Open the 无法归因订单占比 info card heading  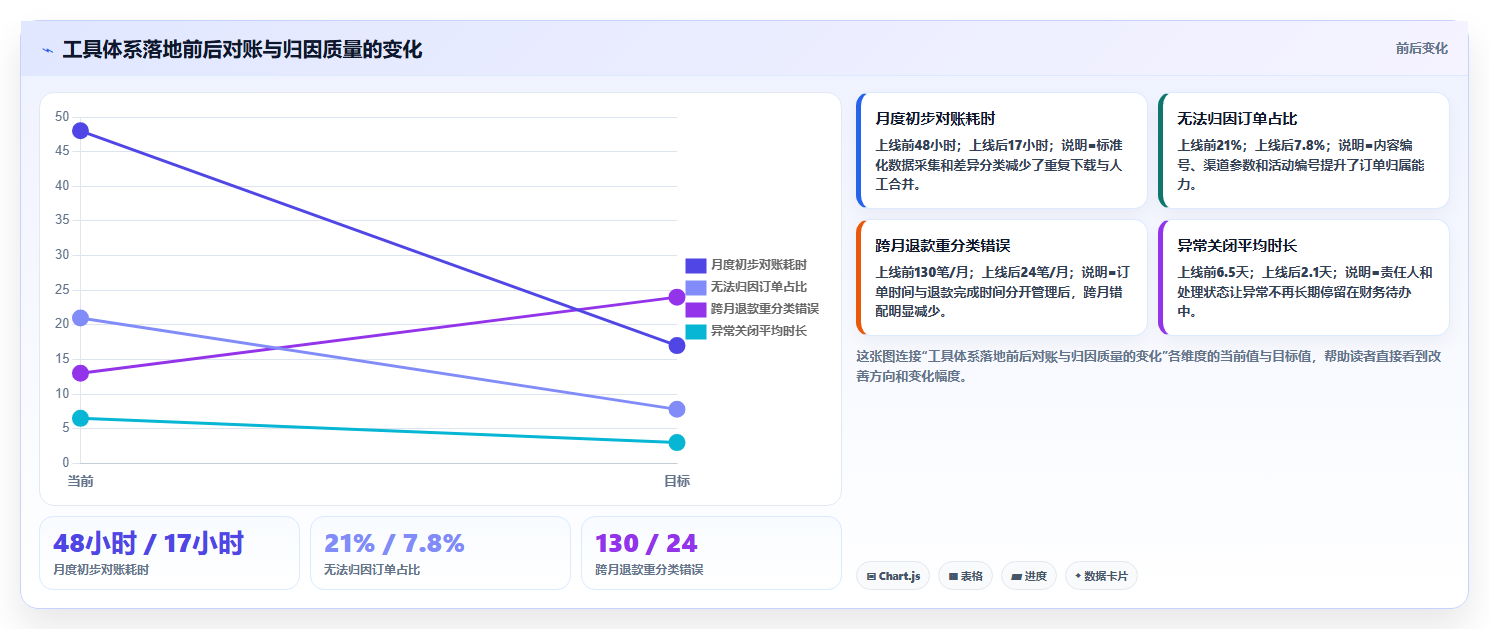point(1237,119)
